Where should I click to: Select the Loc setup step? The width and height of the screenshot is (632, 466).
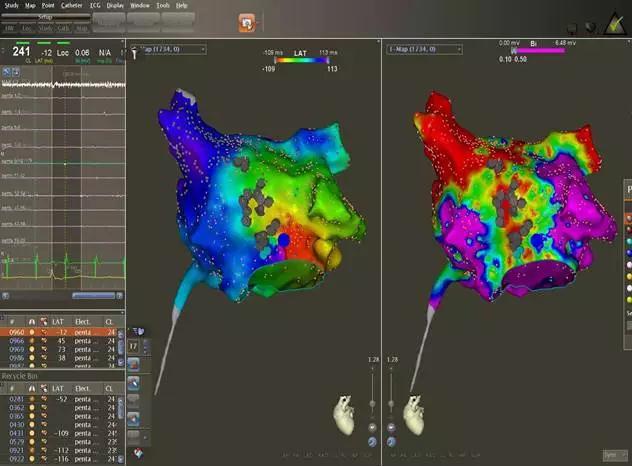click(x=27, y=28)
